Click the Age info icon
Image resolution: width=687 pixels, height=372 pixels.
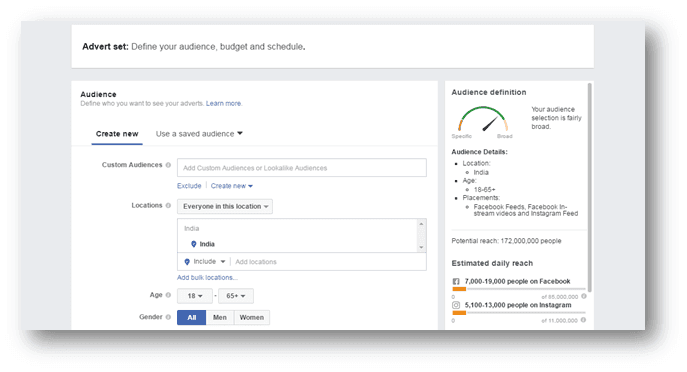click(168, 295)
